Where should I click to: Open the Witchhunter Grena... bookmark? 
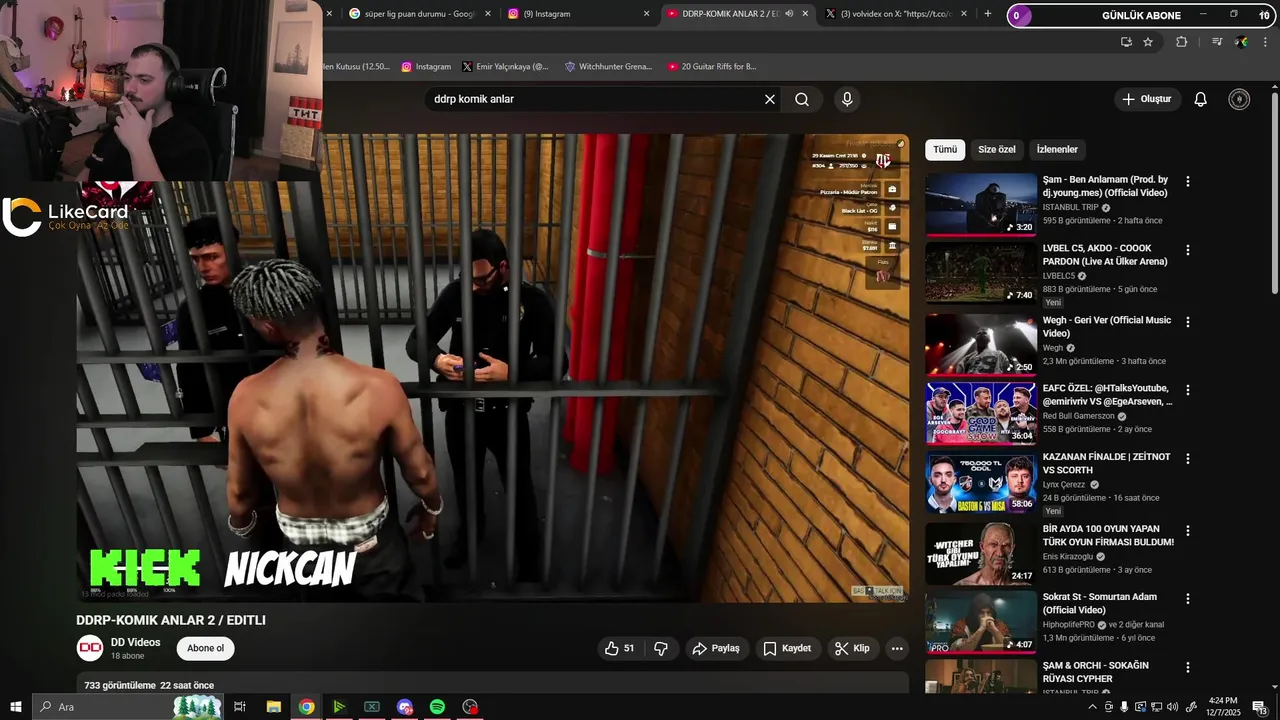(x=608, y=67)
